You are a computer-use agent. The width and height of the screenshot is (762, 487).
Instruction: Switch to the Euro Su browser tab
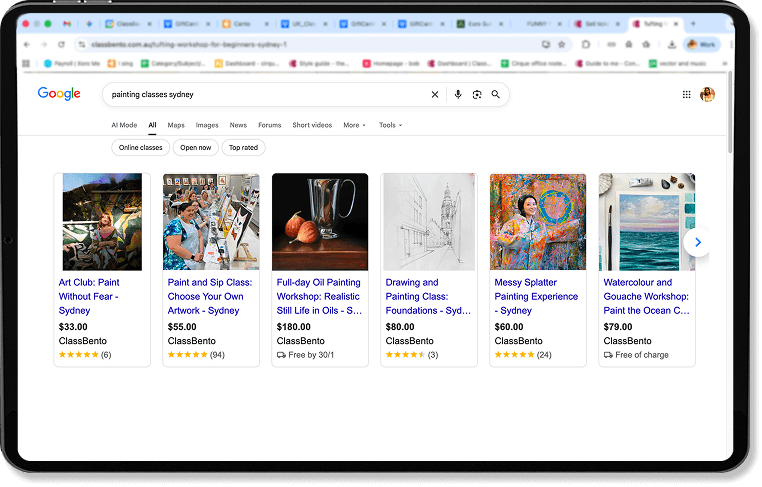pyautogui.click(x=480, y=23)
